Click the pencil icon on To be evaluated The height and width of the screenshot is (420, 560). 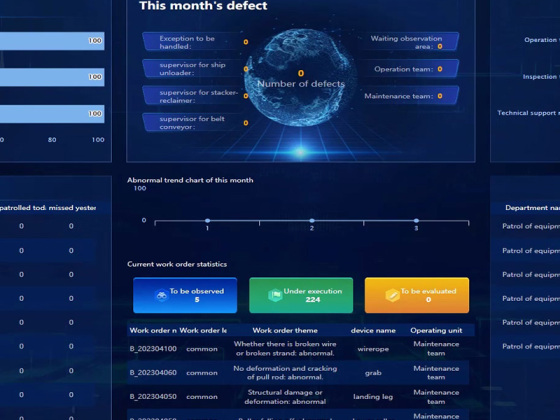tap(392, 295)
